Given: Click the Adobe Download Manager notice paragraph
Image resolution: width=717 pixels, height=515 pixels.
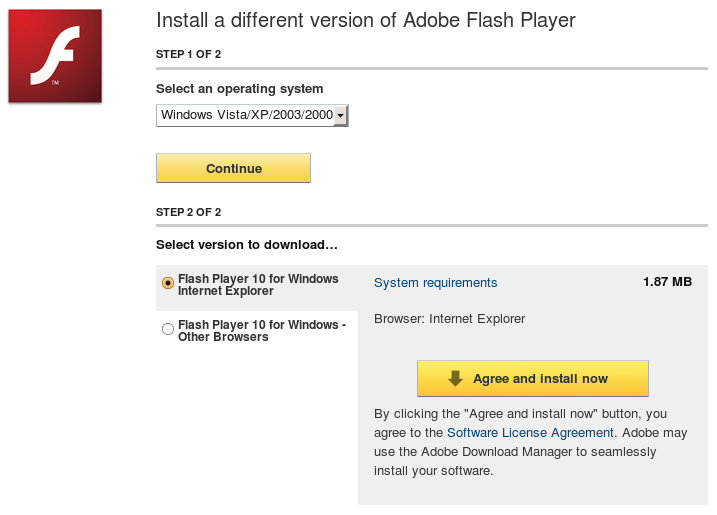Looking at the screenshot, I should tap(530, 442).
